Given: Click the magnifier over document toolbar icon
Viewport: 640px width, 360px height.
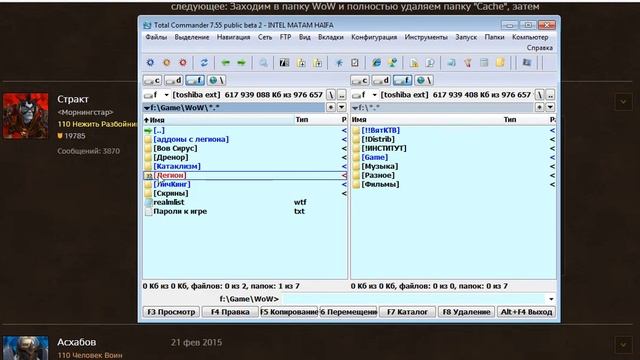Looking at the screenshot, I should (430, 62).
